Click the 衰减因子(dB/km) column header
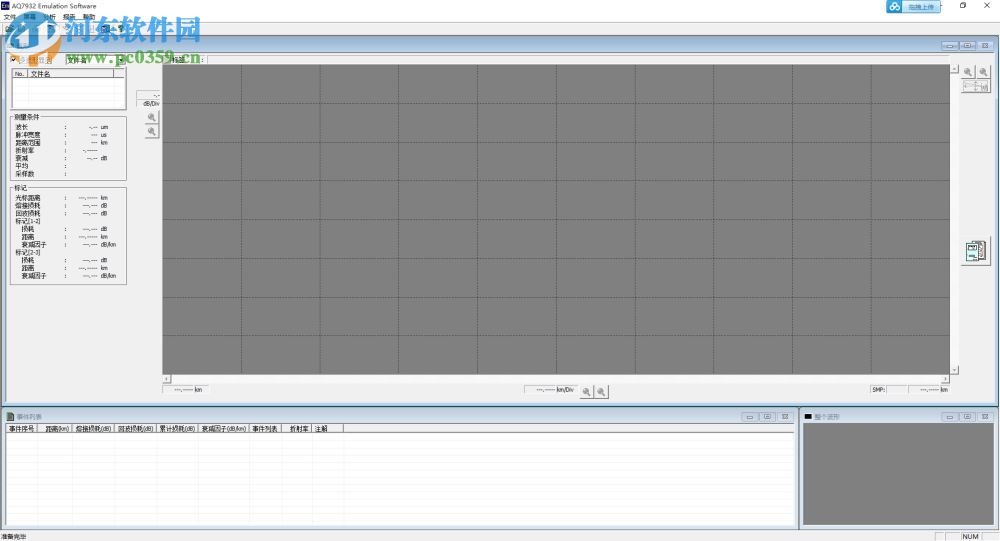The image size is (1000, 541). pyautogui.click(x=224, y=429)
